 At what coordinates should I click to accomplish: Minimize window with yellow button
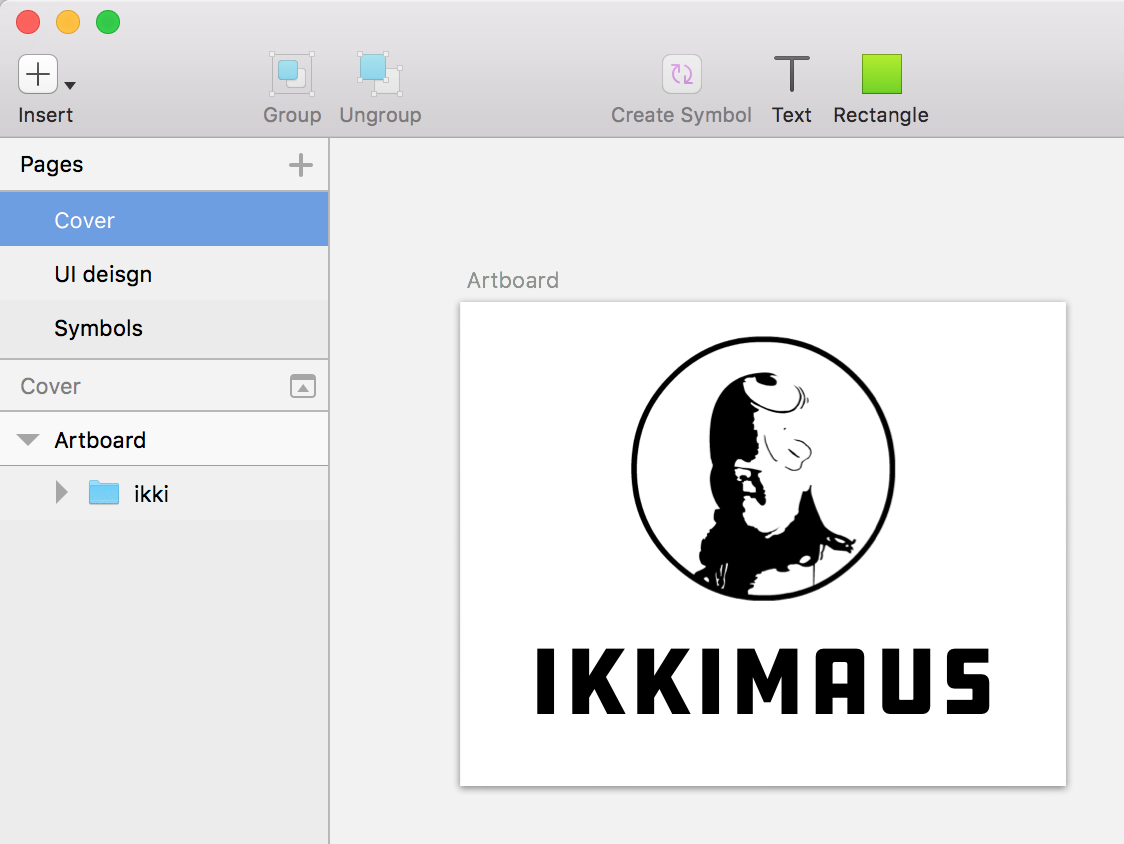[68, 22]
